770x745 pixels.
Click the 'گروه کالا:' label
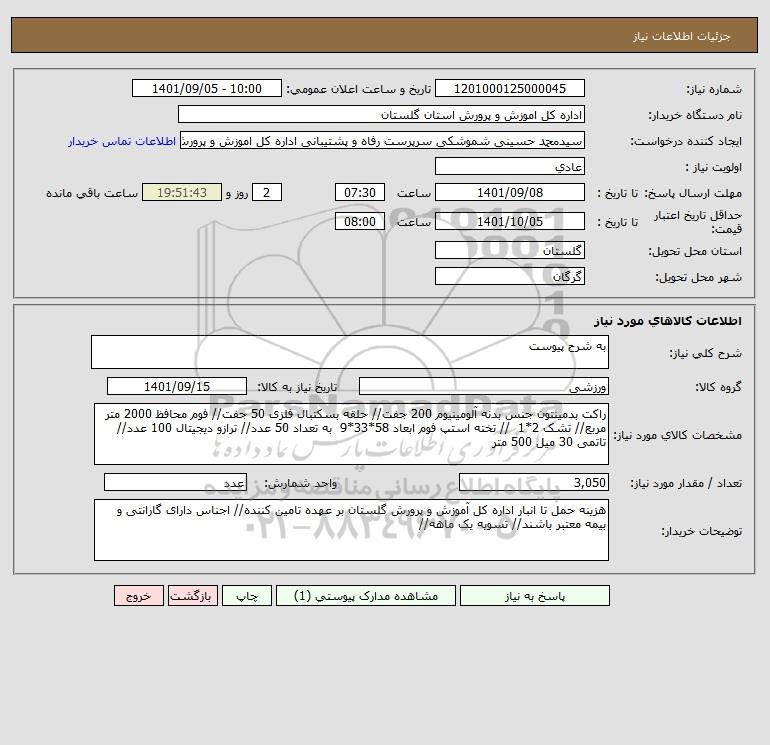tap(718, 387)
